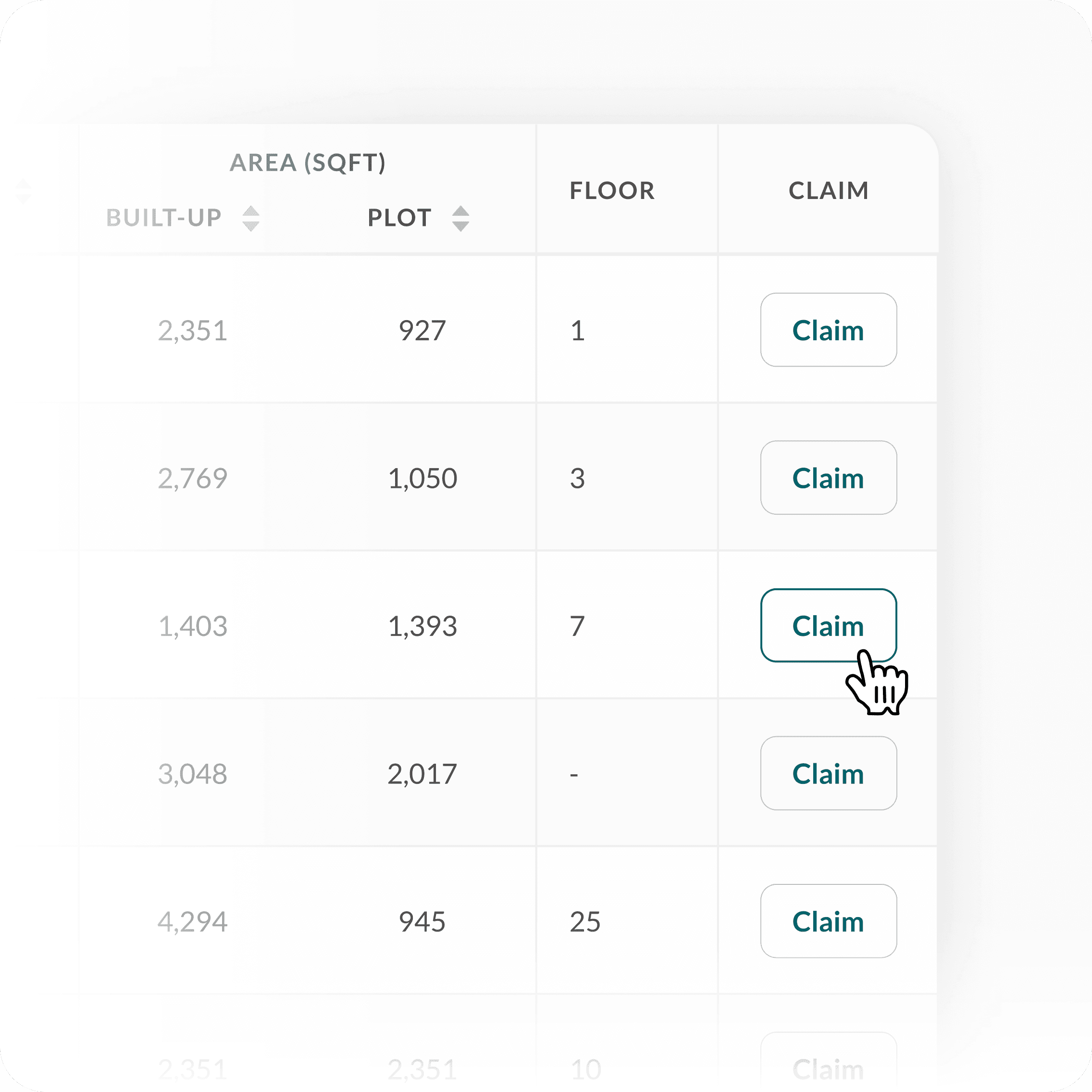
Task: Claim the property on floor 3
Action: click(x=828, y=478)
